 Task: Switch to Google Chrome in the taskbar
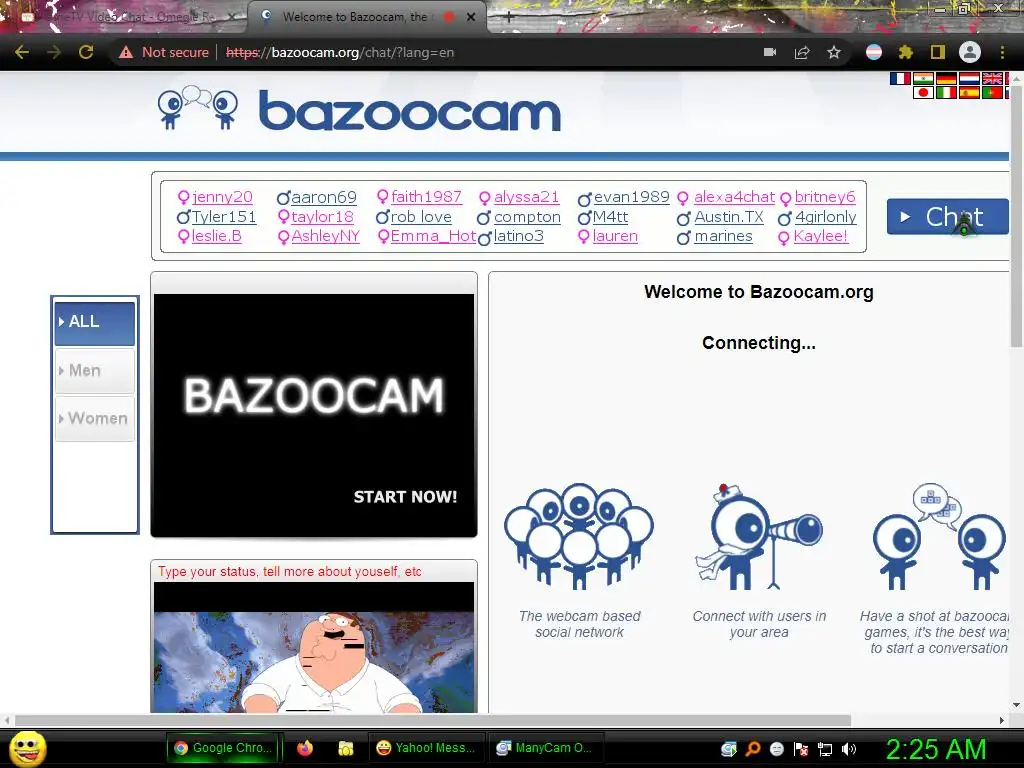pyautogui.click(x=223, y=748)
